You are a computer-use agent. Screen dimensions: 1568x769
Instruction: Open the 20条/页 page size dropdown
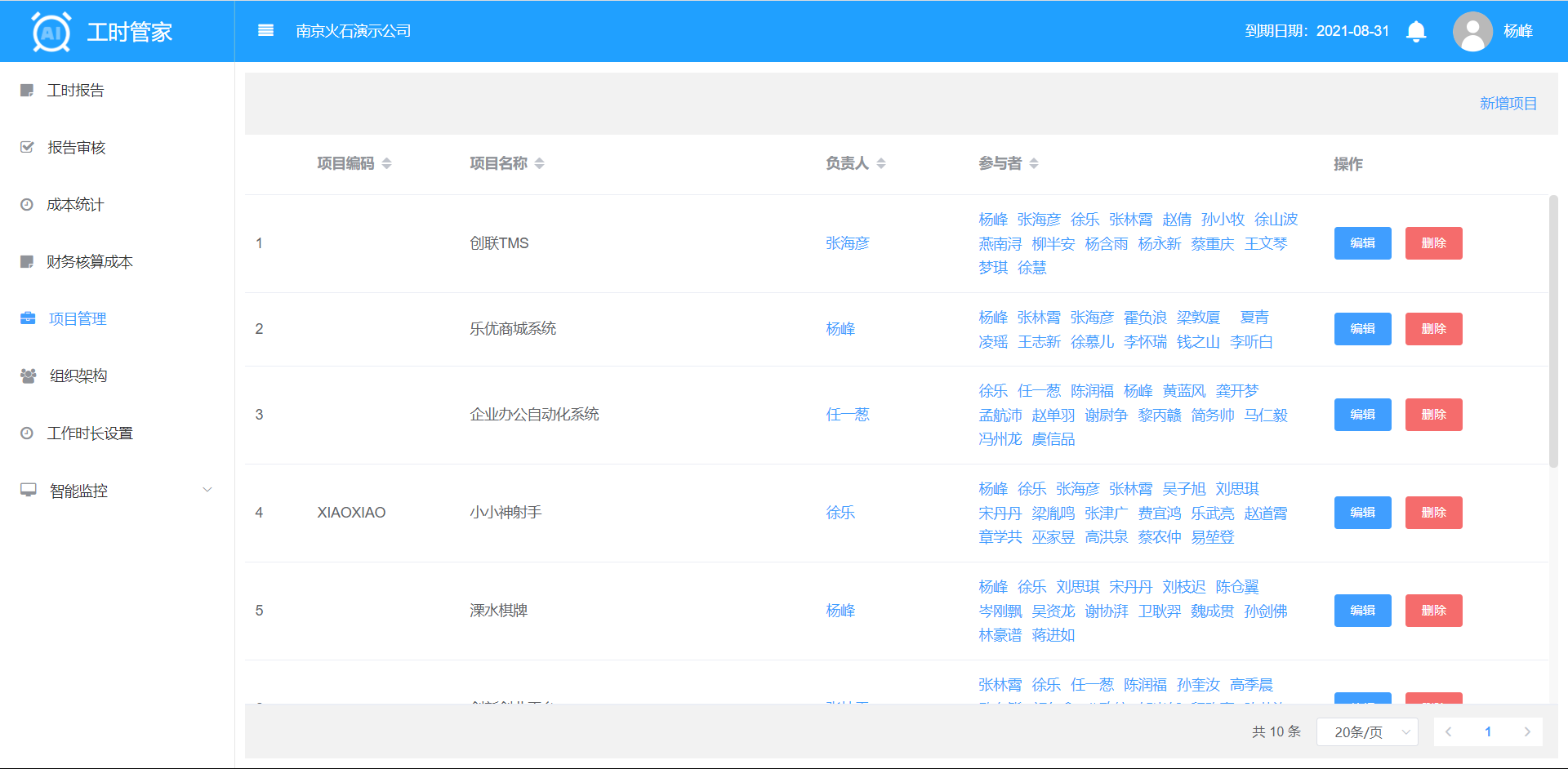tap(1366, 731)
